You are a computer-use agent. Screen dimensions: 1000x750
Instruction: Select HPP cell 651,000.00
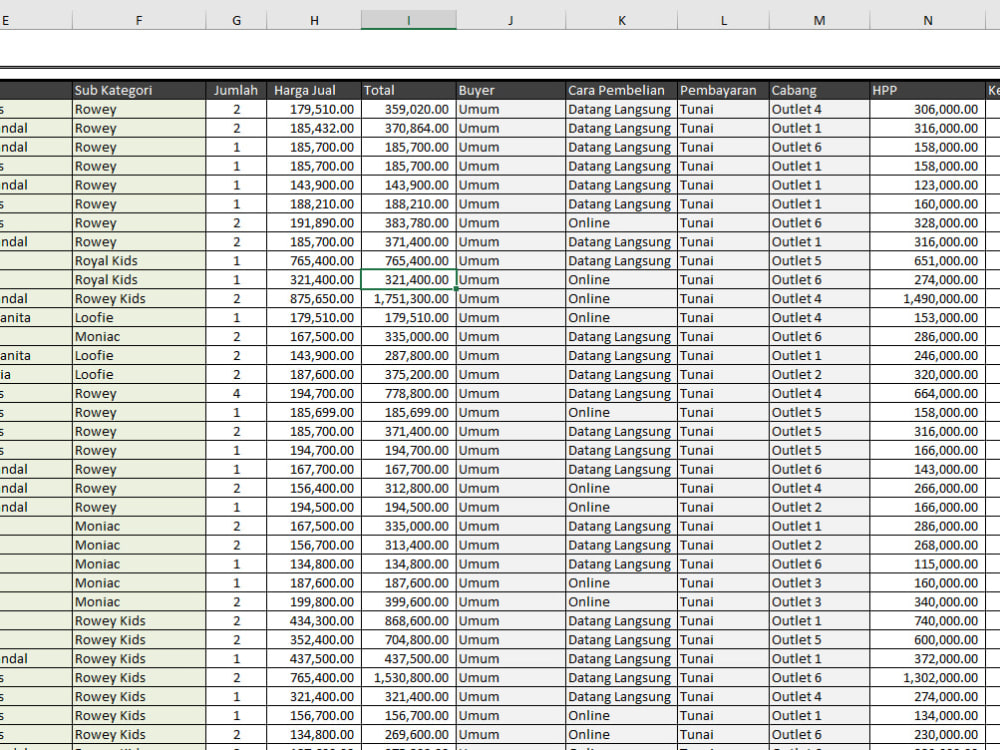(x=927, y=261)
